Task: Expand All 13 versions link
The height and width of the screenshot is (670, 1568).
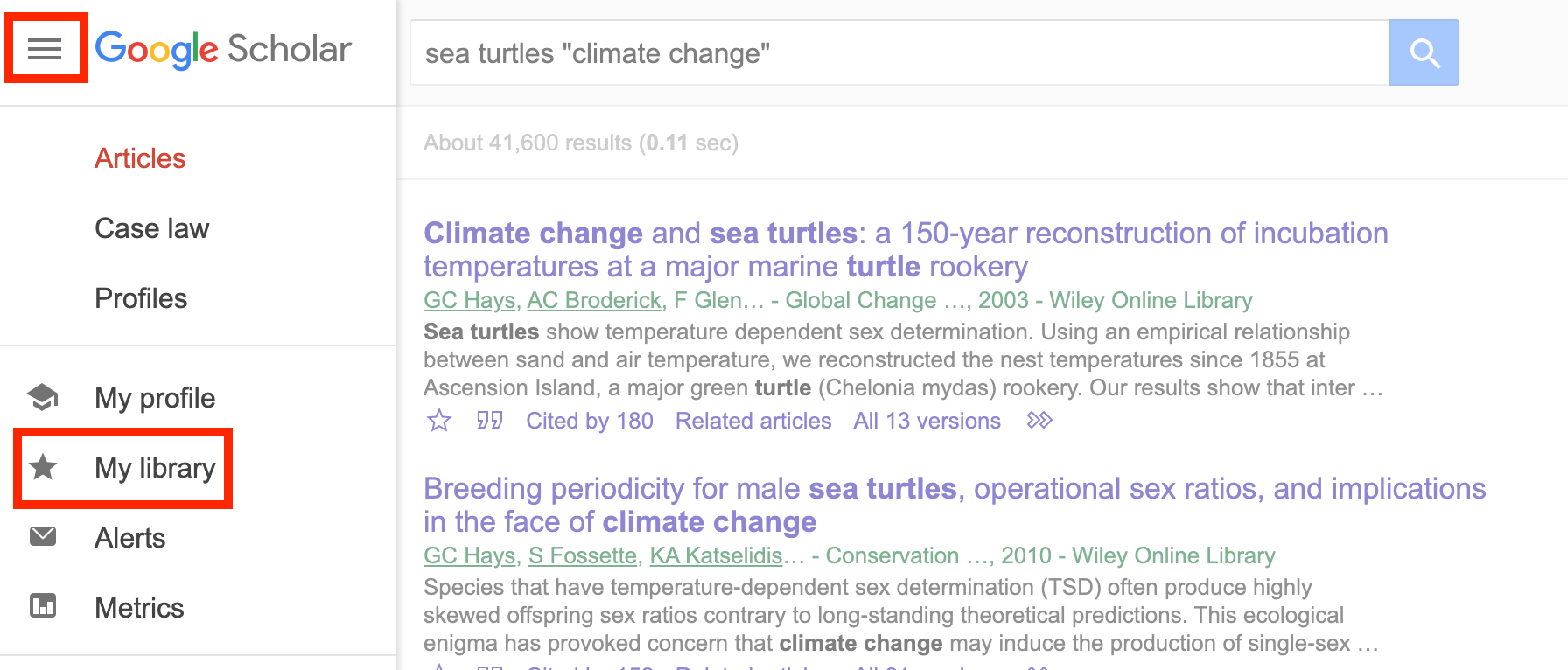Action: click(x=927, y=421)
